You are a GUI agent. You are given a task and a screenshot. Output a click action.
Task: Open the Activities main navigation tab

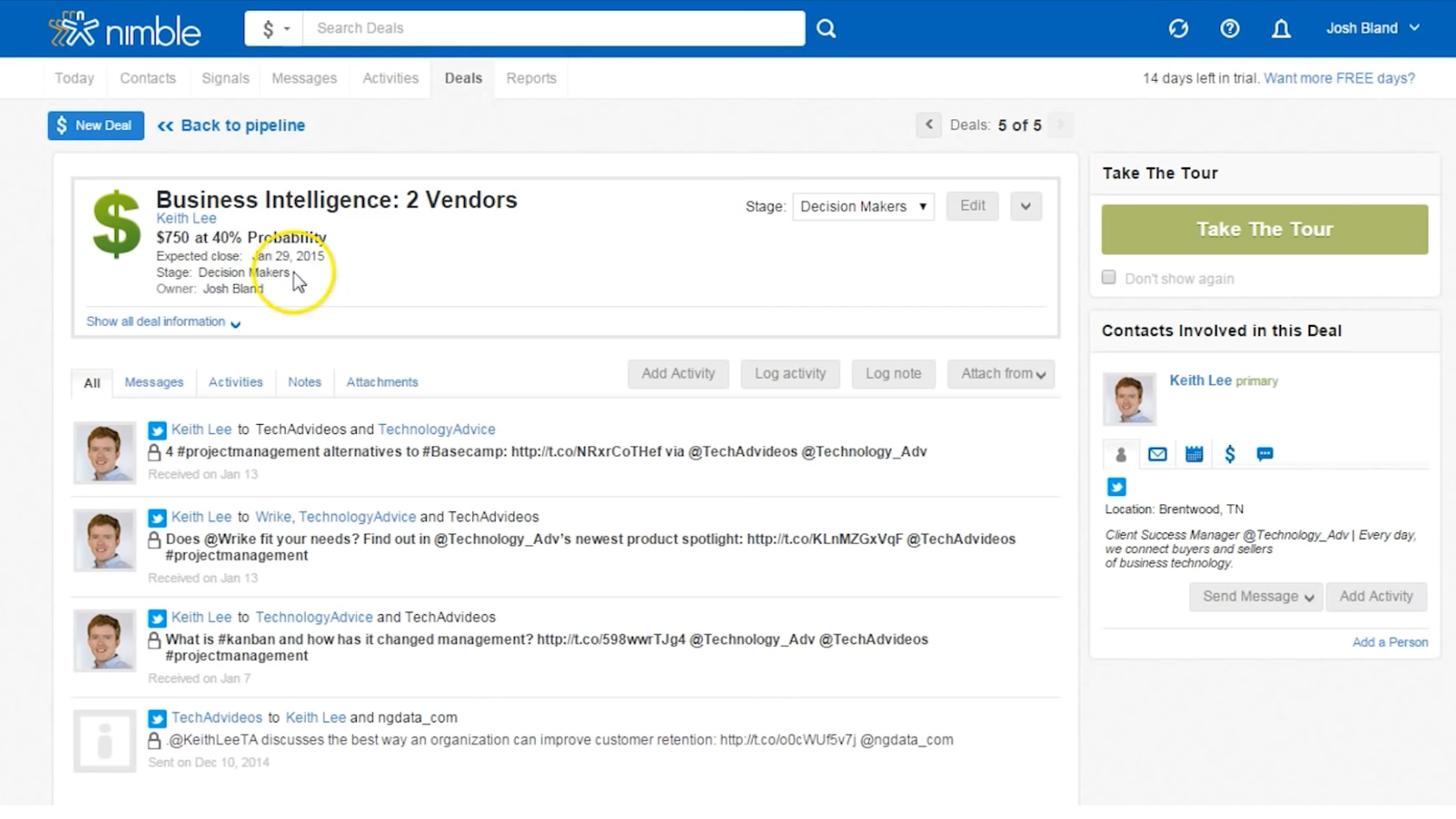[x=390, y=78]
